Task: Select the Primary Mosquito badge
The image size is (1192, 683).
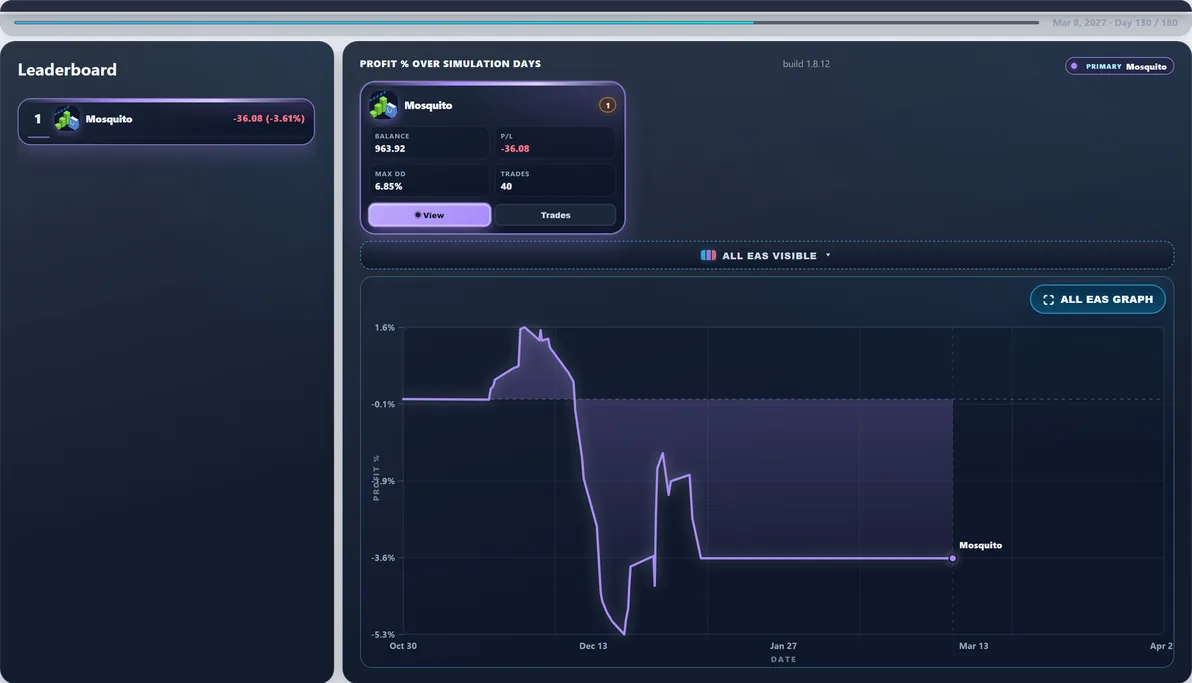Action: 1119,66
